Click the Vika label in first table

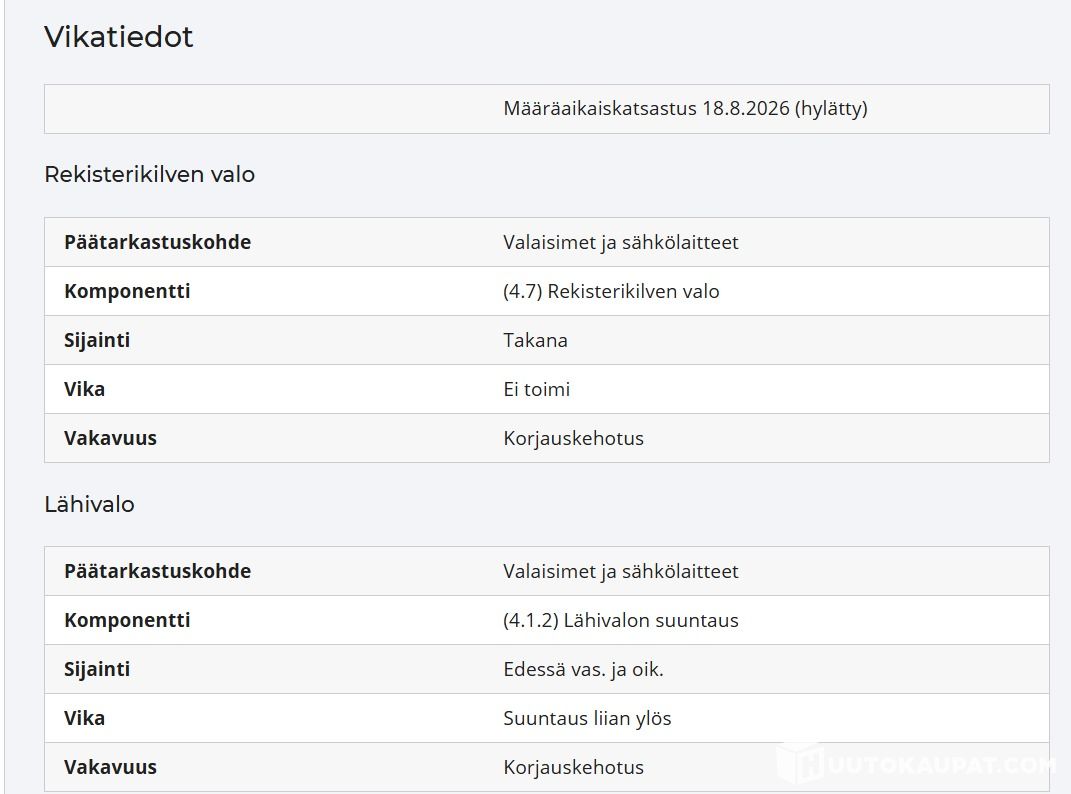click(x=85, y=389)
